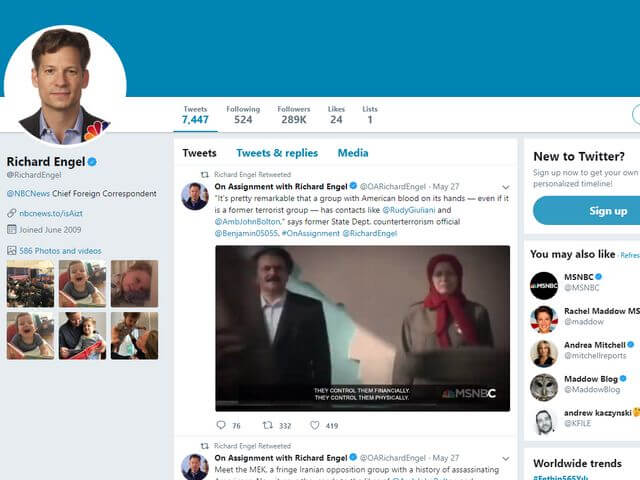Open the bottom-left thumbnail of a laughing baby
This screenshot has height=480, width=640.
30,336
